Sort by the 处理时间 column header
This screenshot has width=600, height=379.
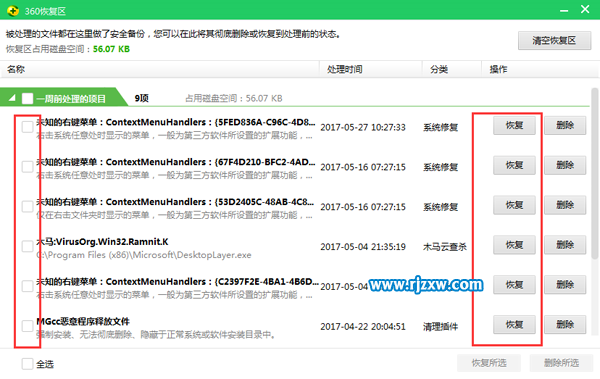371,69
